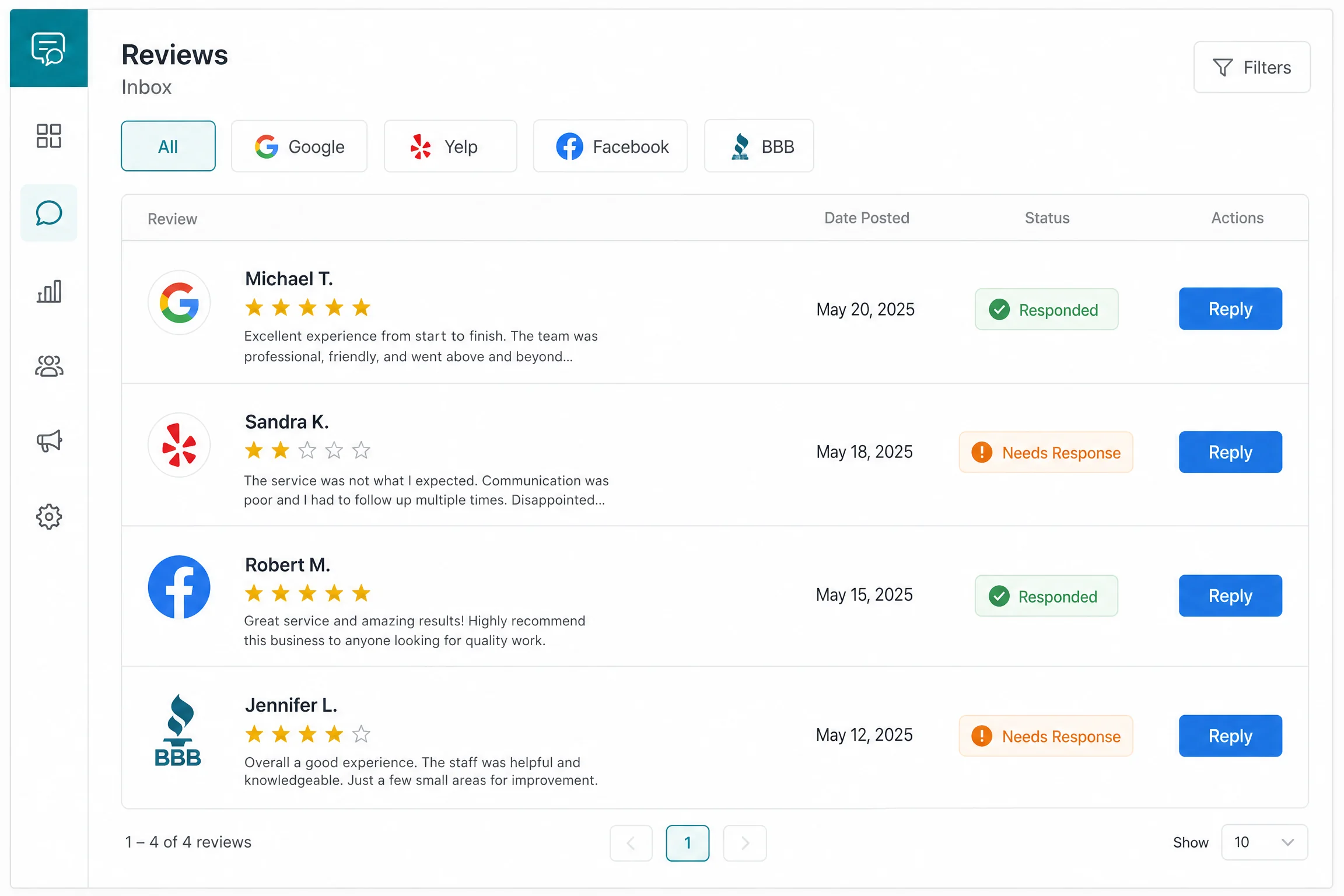This screenshot has height=896, width=1344.
Task: Click orange alert icon on Jennifer L. status
Action: (x=982, y=736)
